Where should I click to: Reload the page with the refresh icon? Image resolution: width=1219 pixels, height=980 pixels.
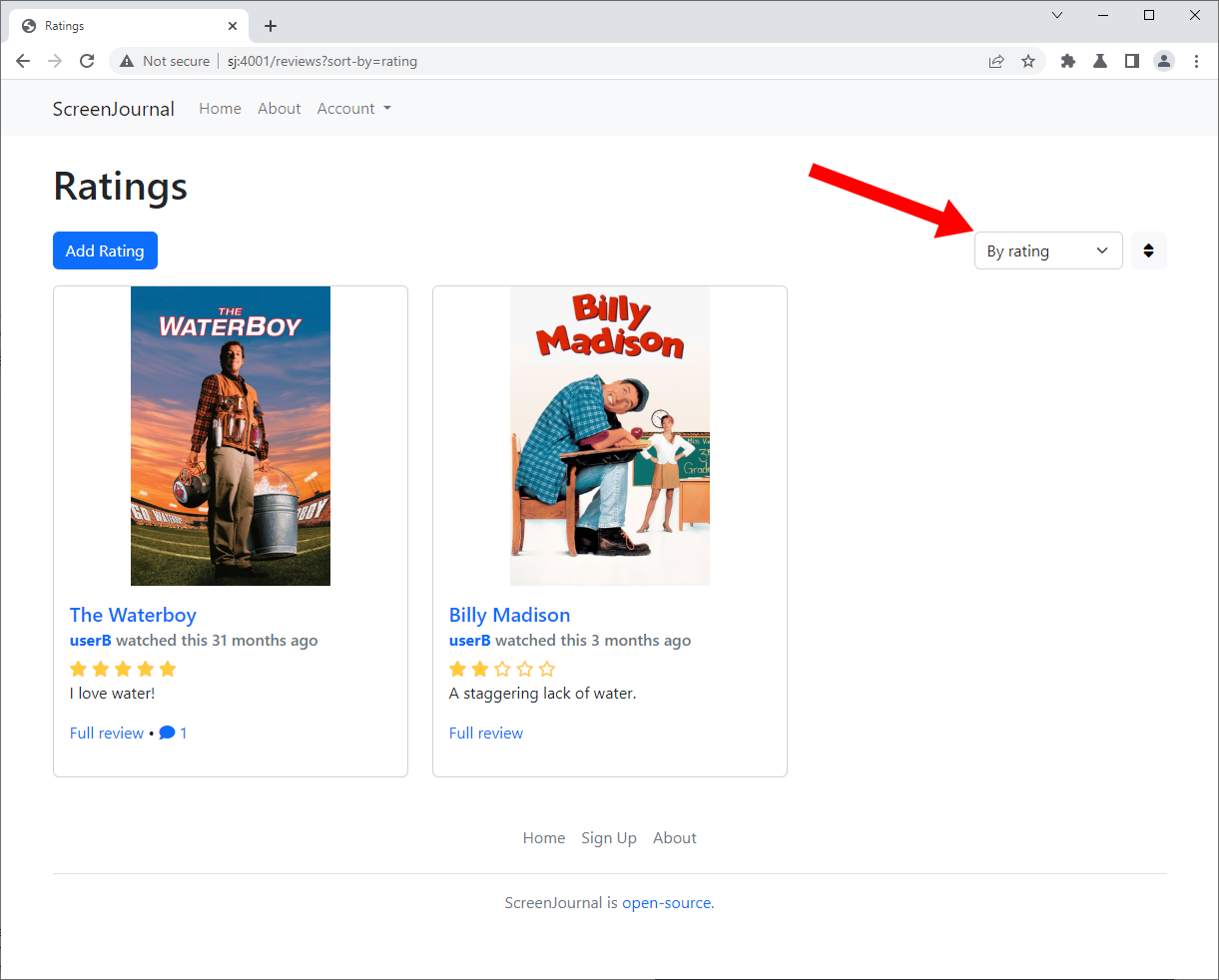click(x=87, y=61)
